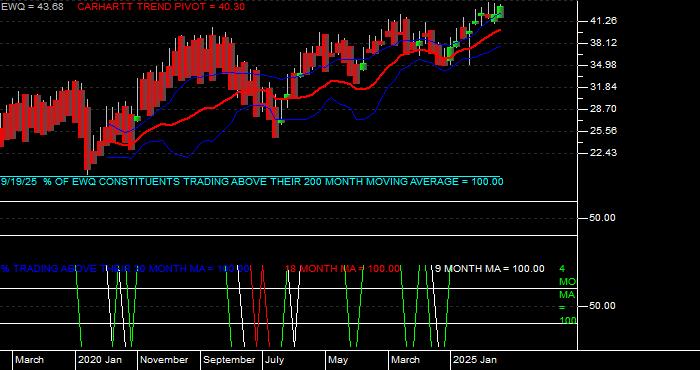Click the July date axis label
Image resolution: width=700 pixels, height=370 pixels.
pyautogui.click(x=275, y=360)
